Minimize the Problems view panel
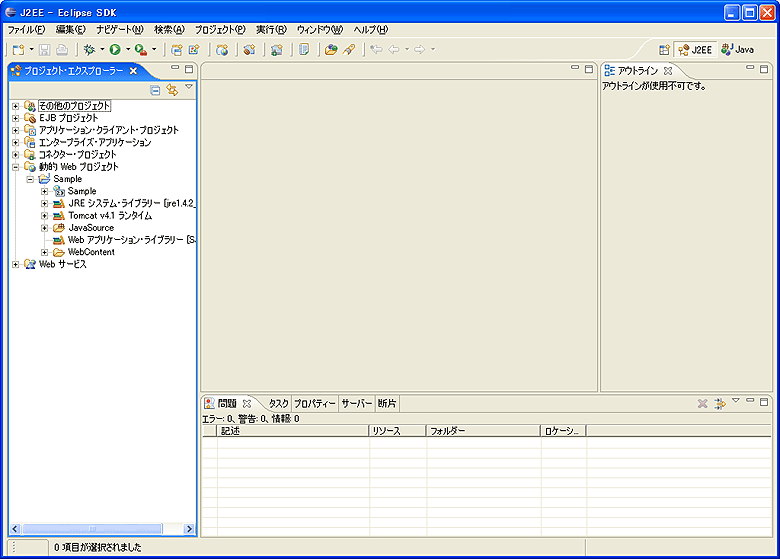 point(750,400)
